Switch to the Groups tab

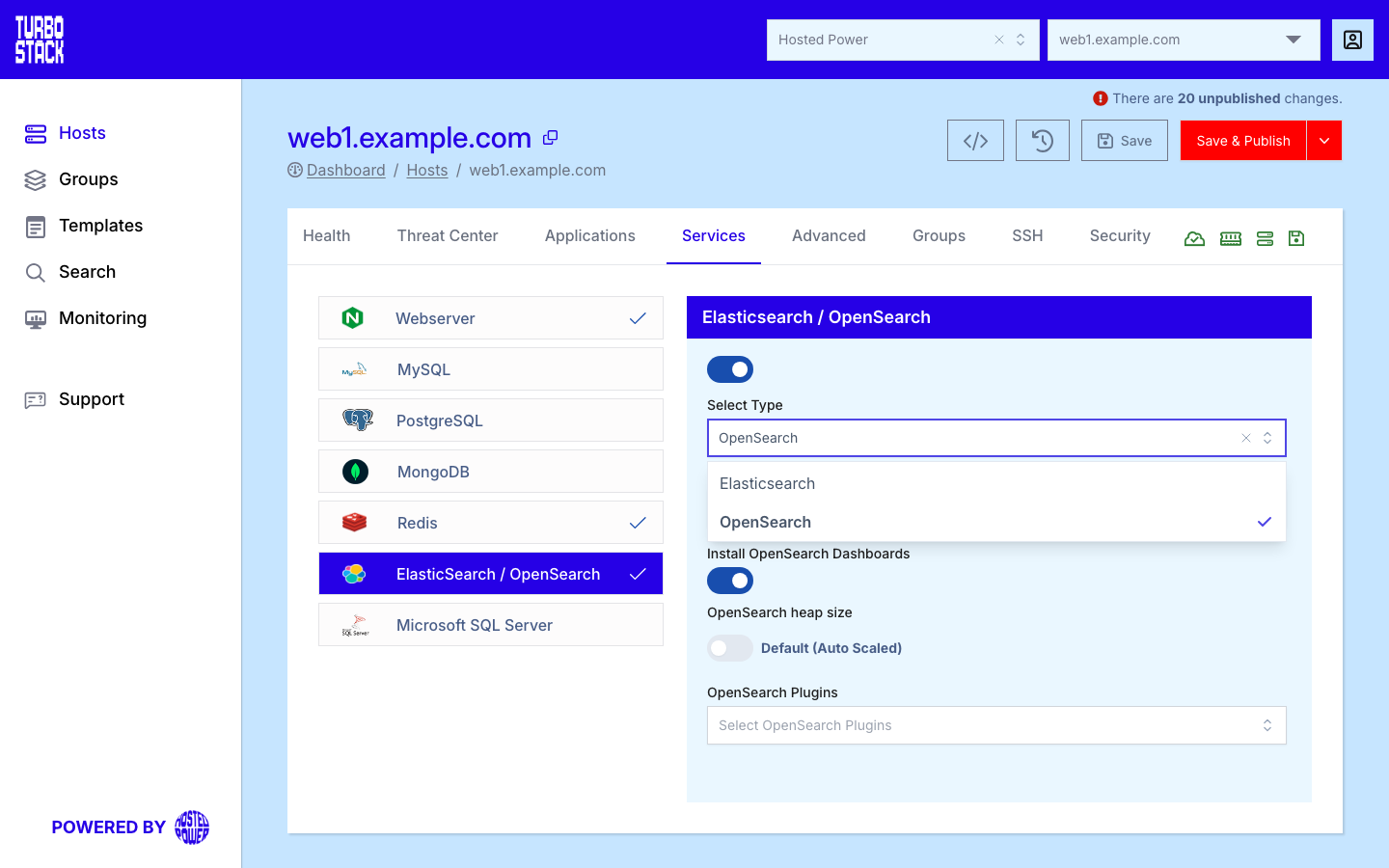click(x=940, y=236)
